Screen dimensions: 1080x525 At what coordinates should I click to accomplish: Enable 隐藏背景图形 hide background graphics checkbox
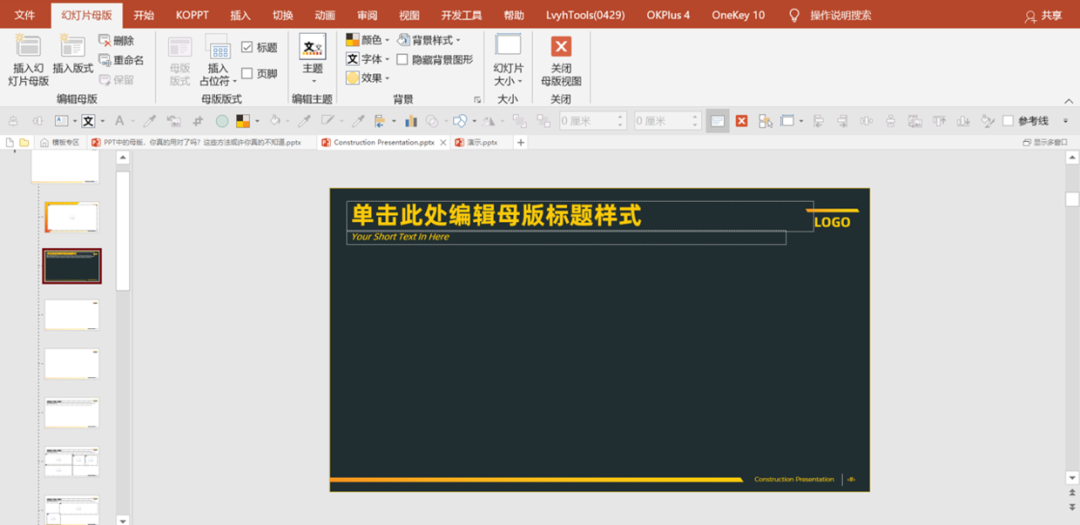(402, 60)
